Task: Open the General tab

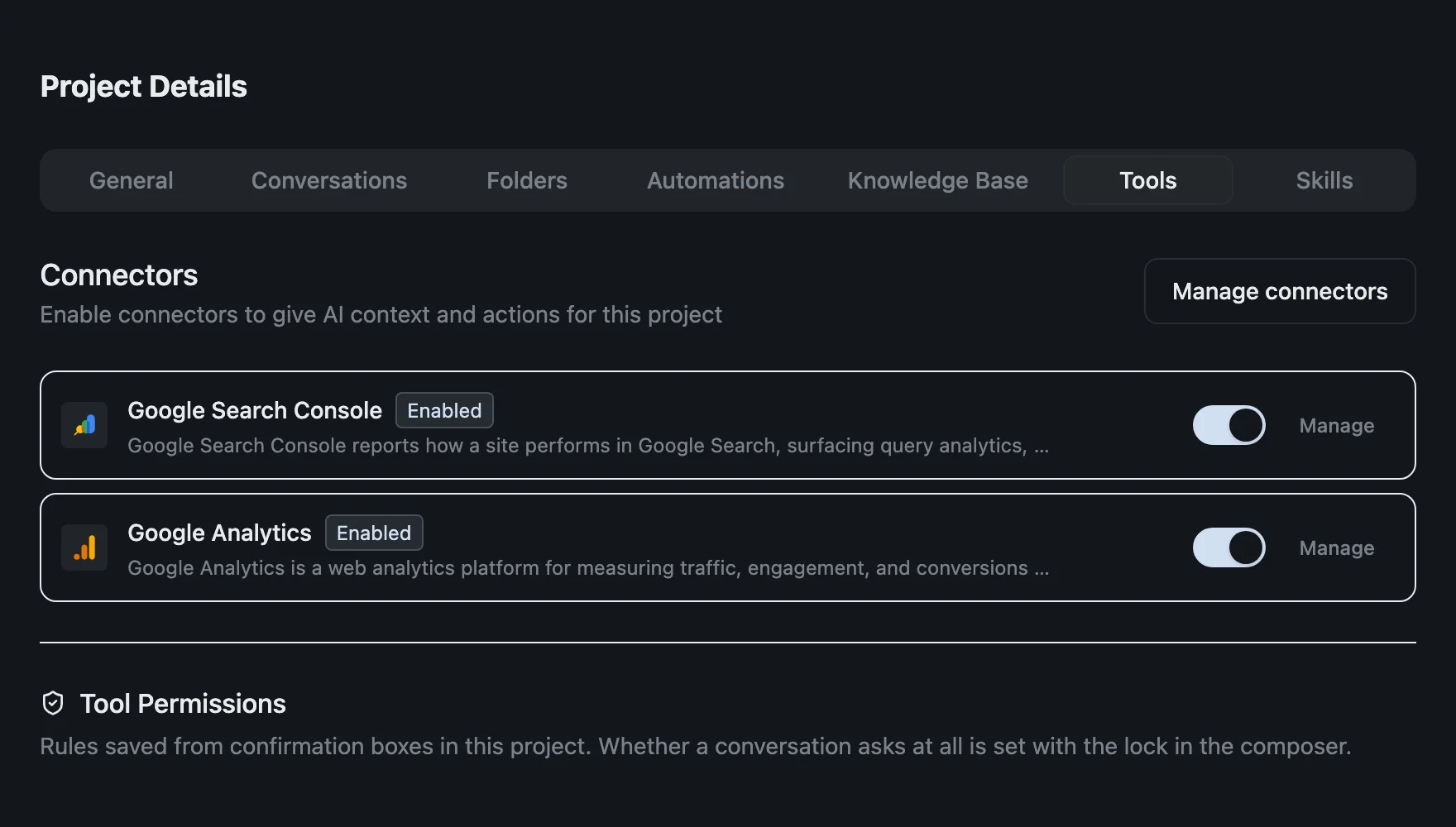Action: point(132,180)
